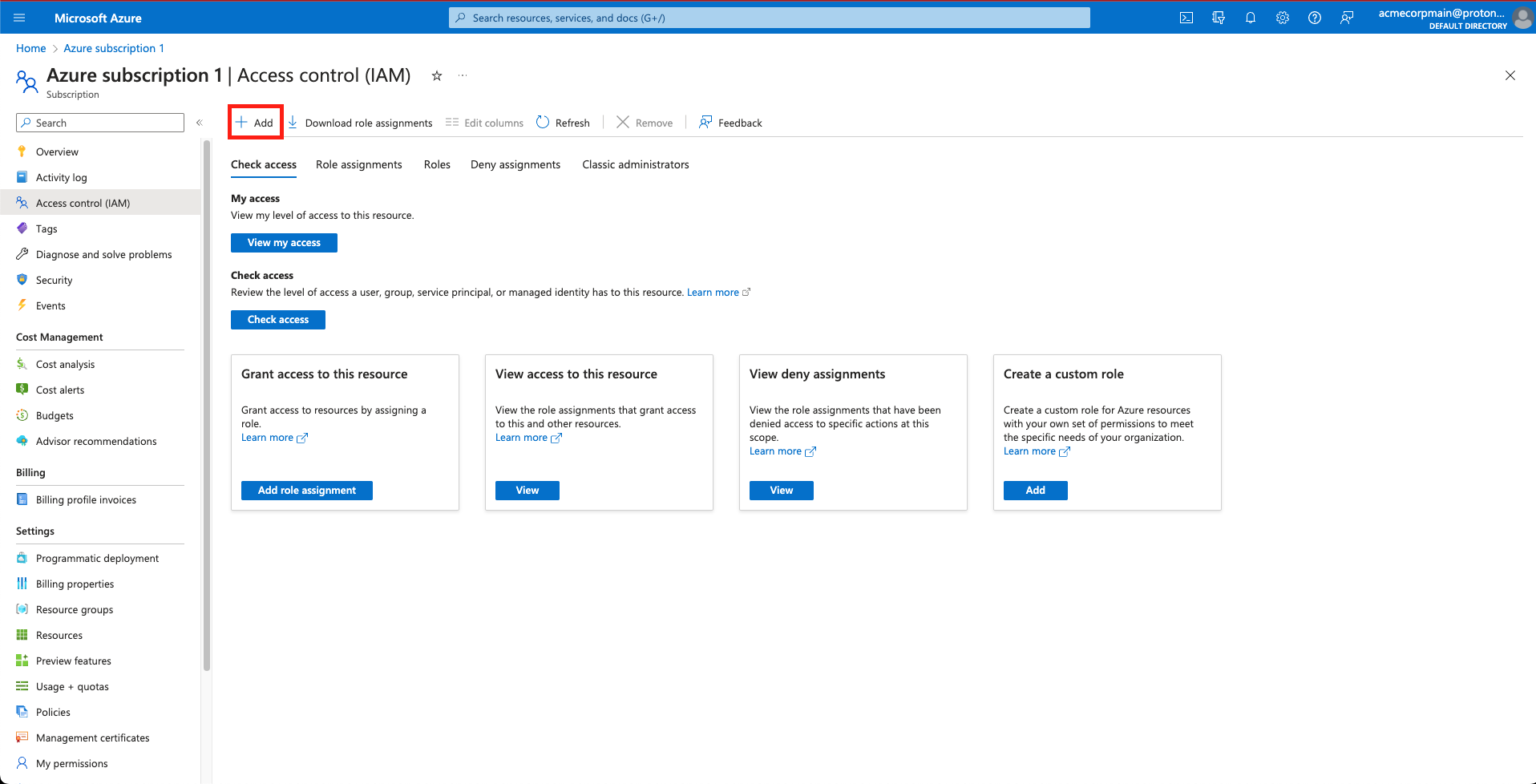Open the more options ellipsis beside the title
Screen dimensions: 1536x784
click(463, 75)
